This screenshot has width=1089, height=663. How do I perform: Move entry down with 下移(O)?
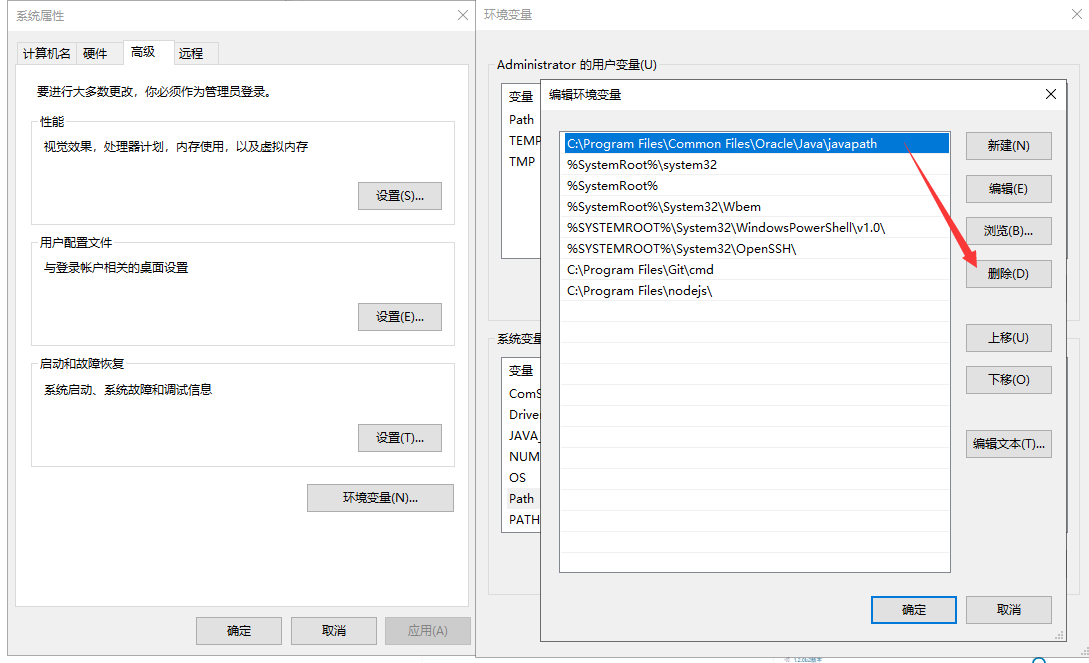[1008, 379]
